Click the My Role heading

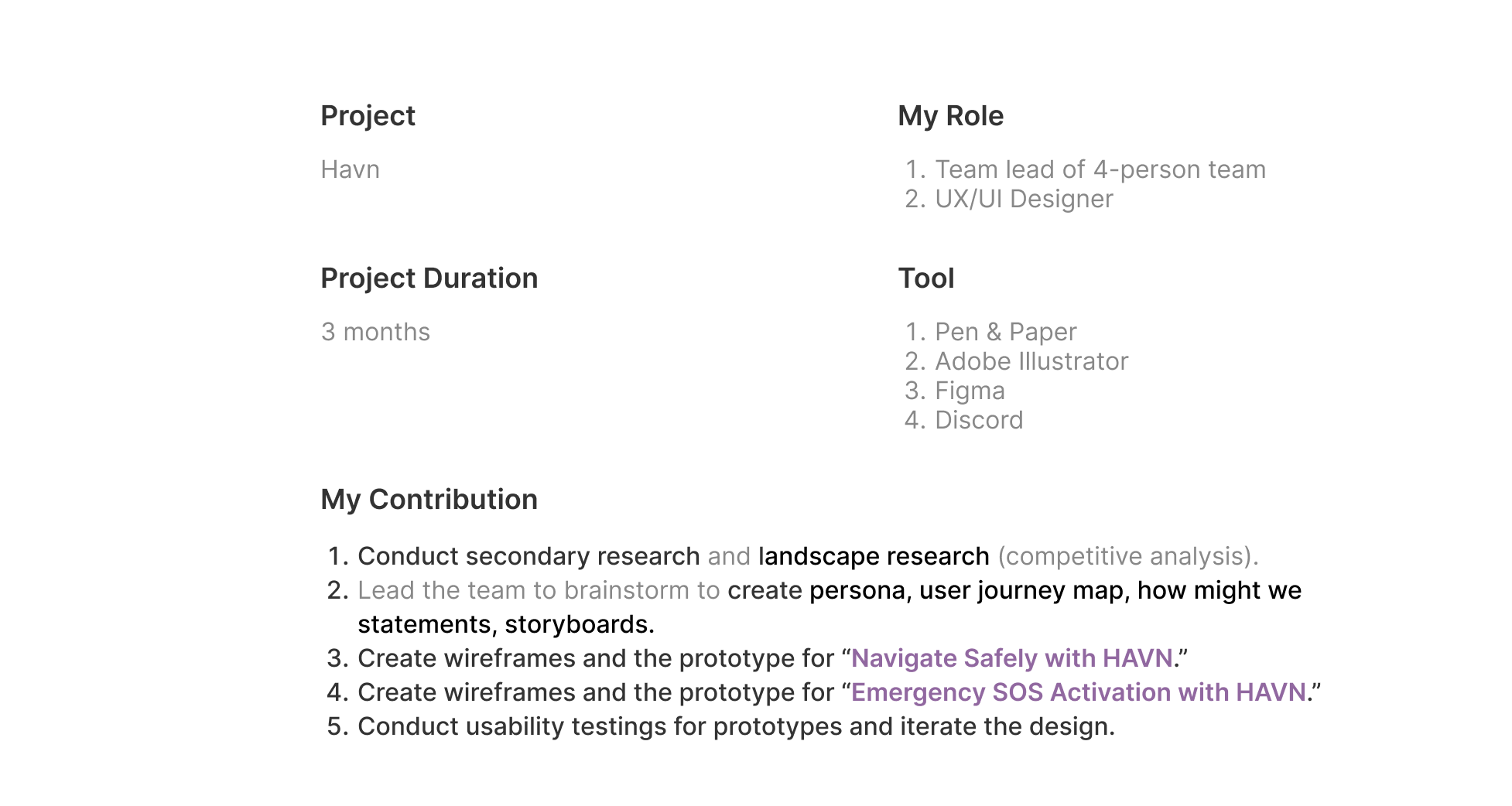951,116
